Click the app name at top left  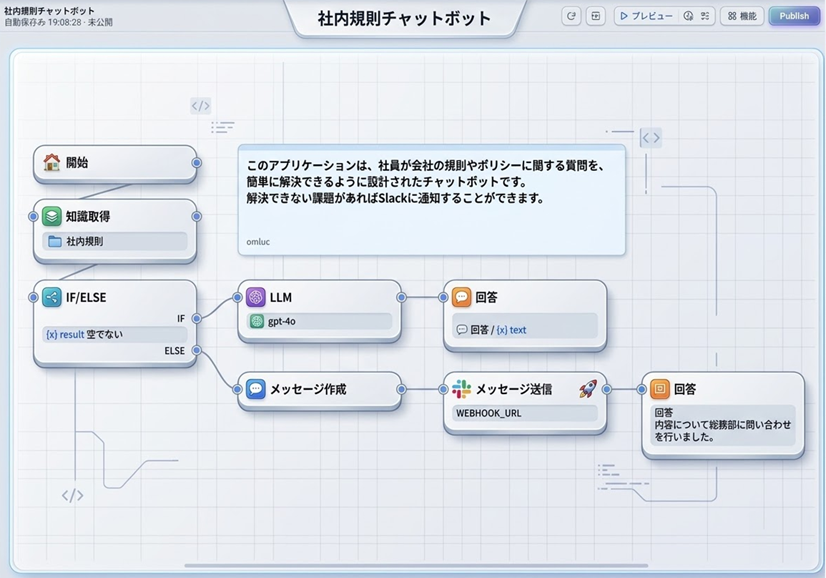pos(50,11)
